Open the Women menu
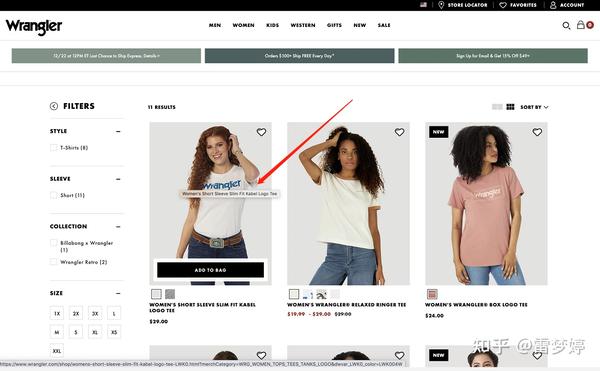 (243, 25)
